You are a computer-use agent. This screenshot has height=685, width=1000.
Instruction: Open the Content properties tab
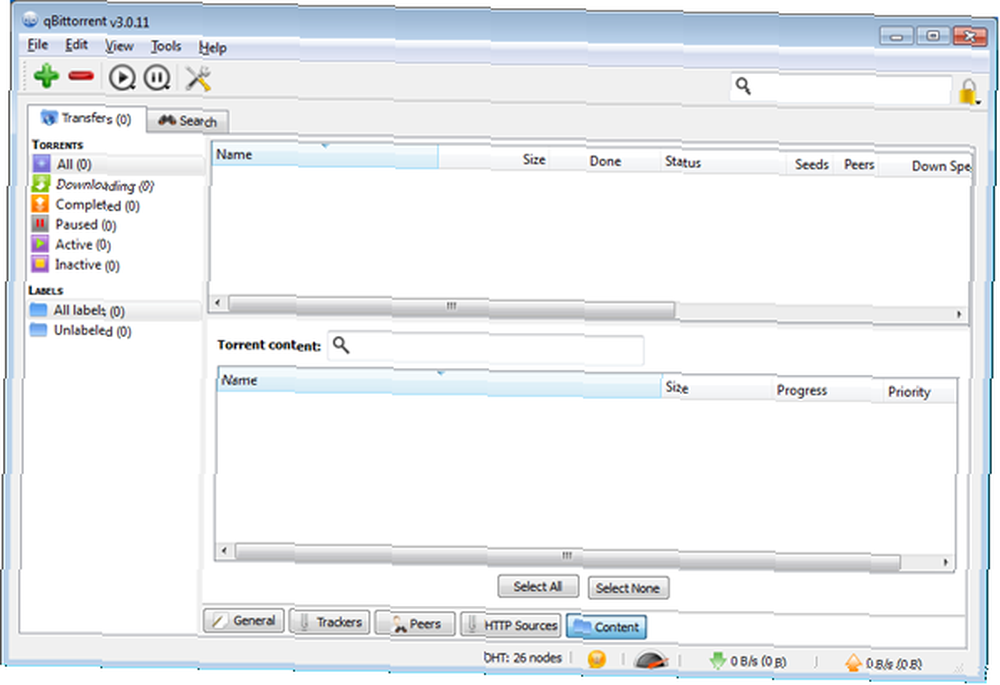point(607,627)
